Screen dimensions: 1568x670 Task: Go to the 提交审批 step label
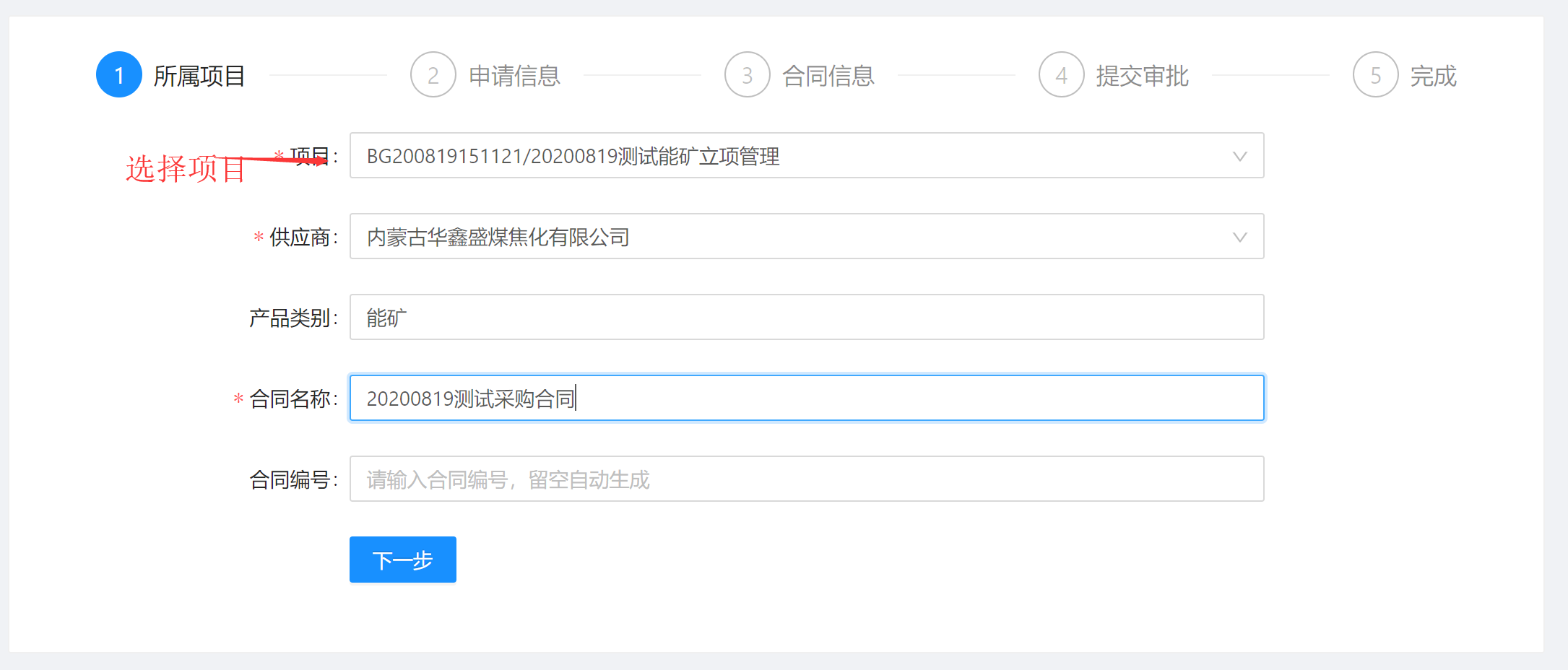(1142, 76)
